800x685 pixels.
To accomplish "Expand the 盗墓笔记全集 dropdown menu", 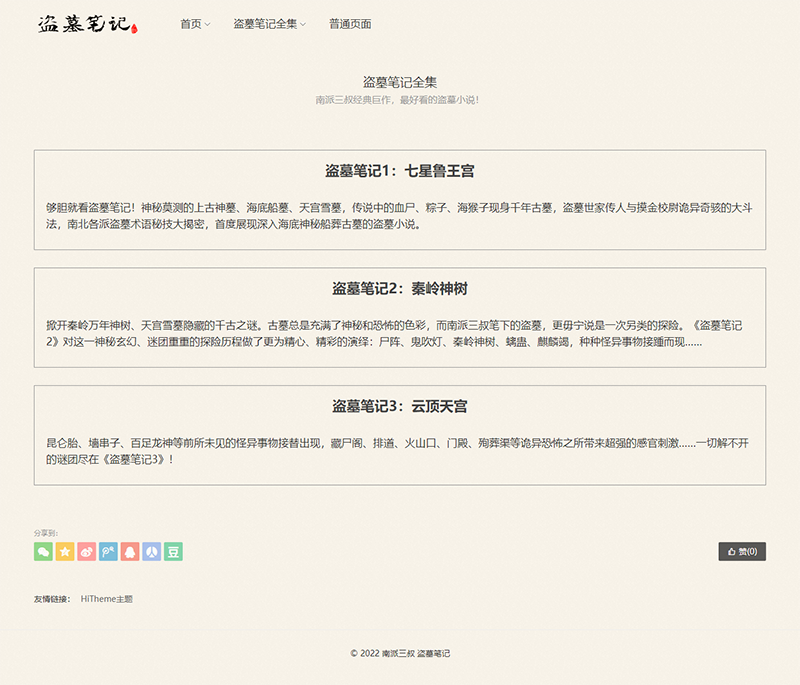I will point(269,24).
